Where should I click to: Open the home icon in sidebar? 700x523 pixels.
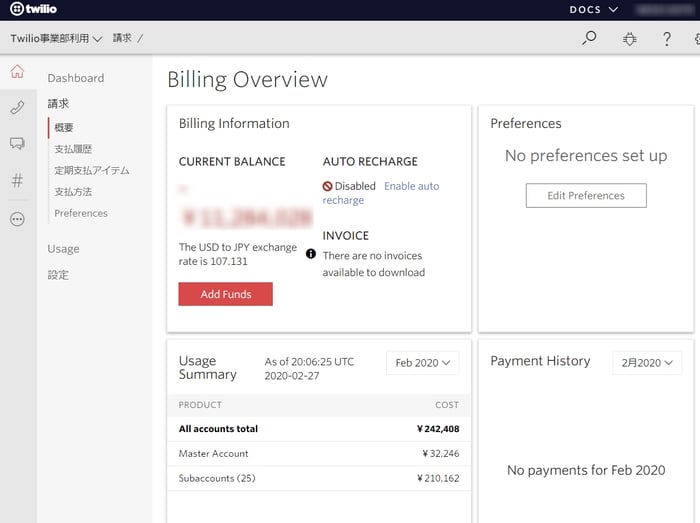coord(17,71)
